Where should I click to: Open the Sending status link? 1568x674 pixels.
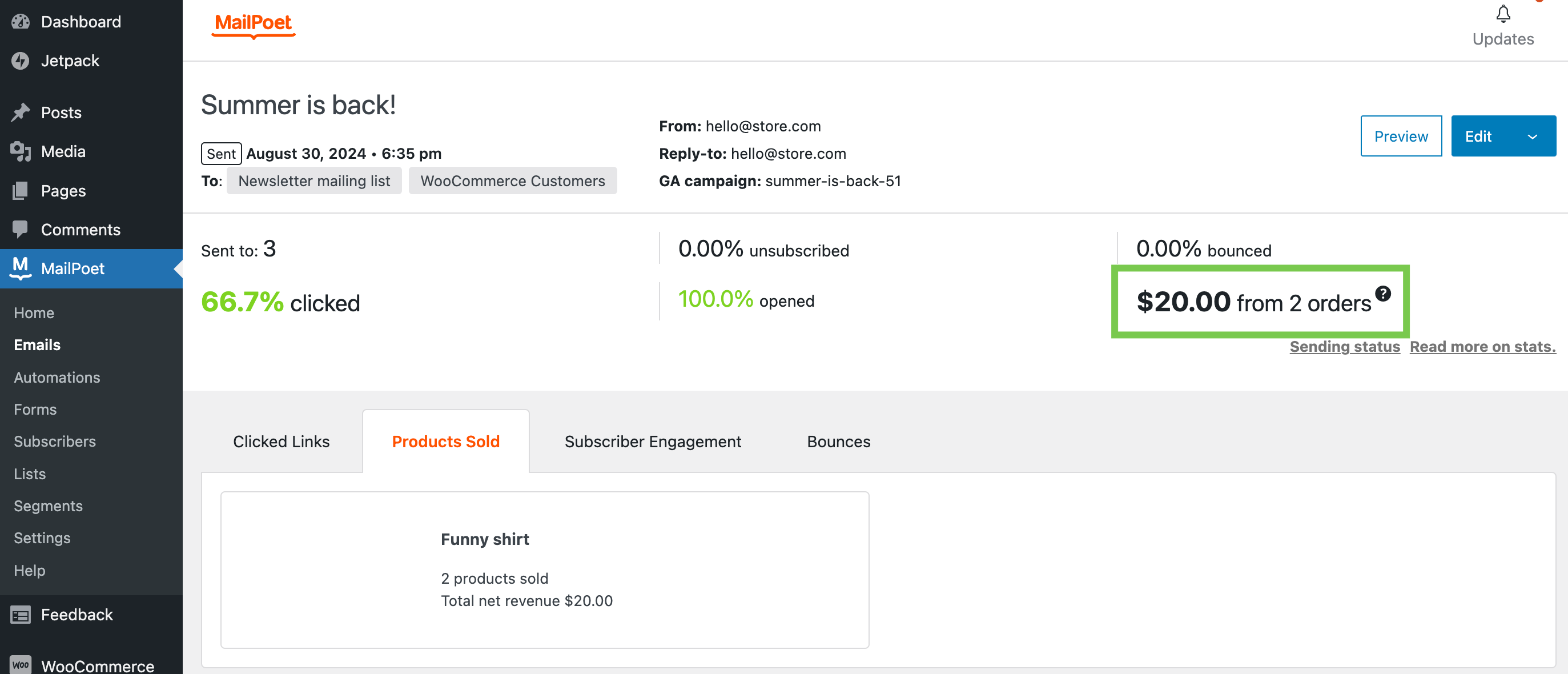pyautogui.click(x=1344, y=347)
